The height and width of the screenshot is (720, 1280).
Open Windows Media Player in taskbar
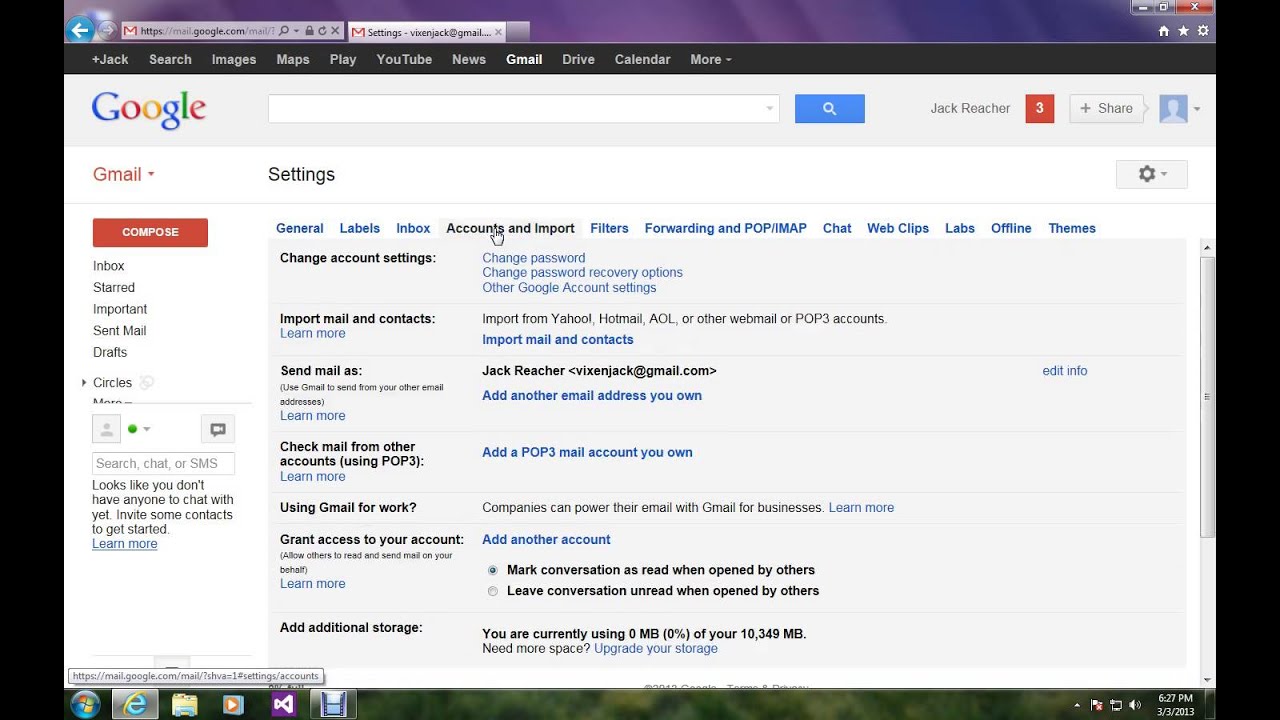tap(233, 704)
